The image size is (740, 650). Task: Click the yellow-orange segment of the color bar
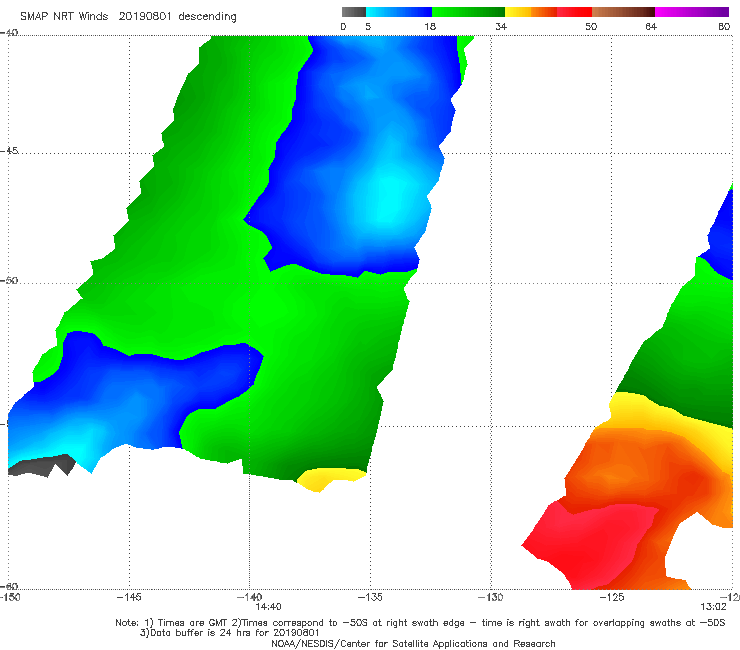tap(530, 12)
